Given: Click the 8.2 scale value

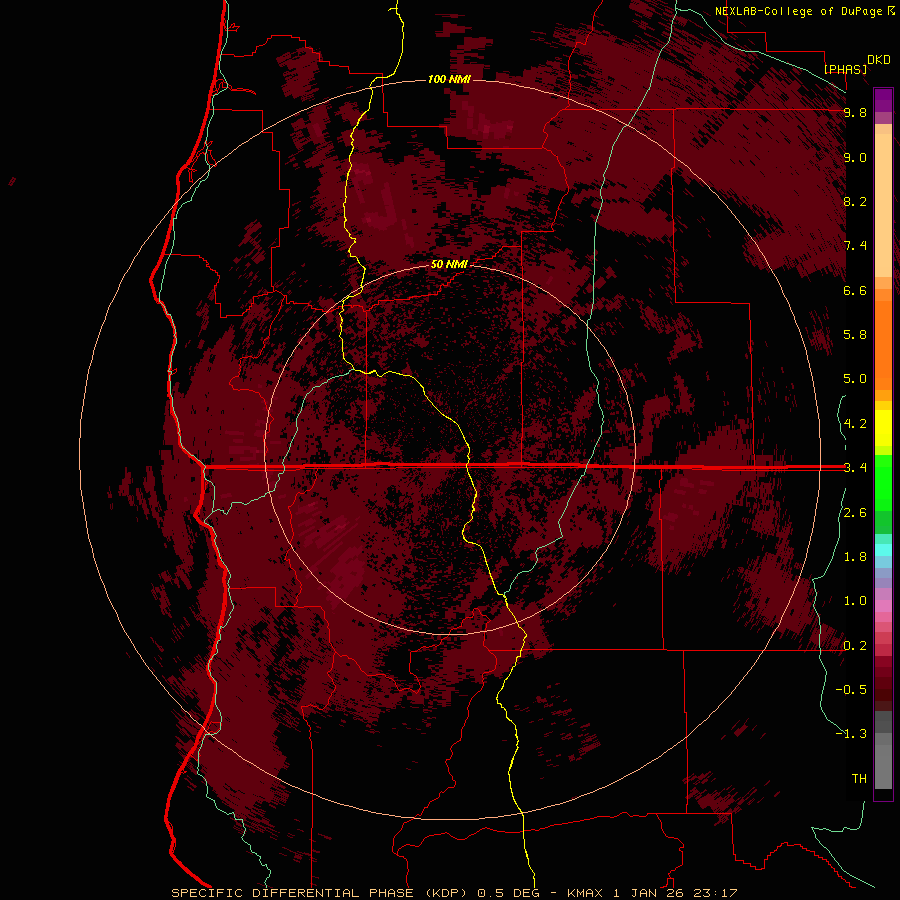Looking at the screenshot, I should (855, 201).
